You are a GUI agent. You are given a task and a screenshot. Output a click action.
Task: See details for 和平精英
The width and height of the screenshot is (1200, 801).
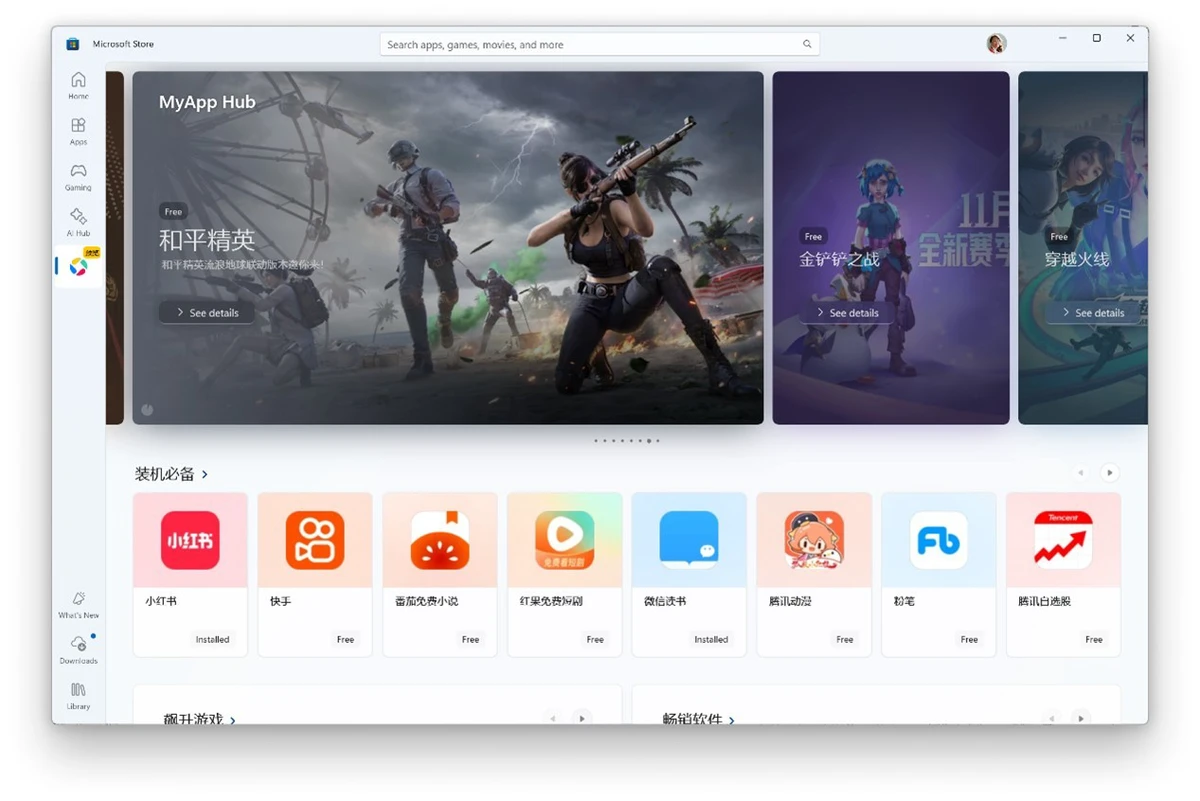pos(206,313)
